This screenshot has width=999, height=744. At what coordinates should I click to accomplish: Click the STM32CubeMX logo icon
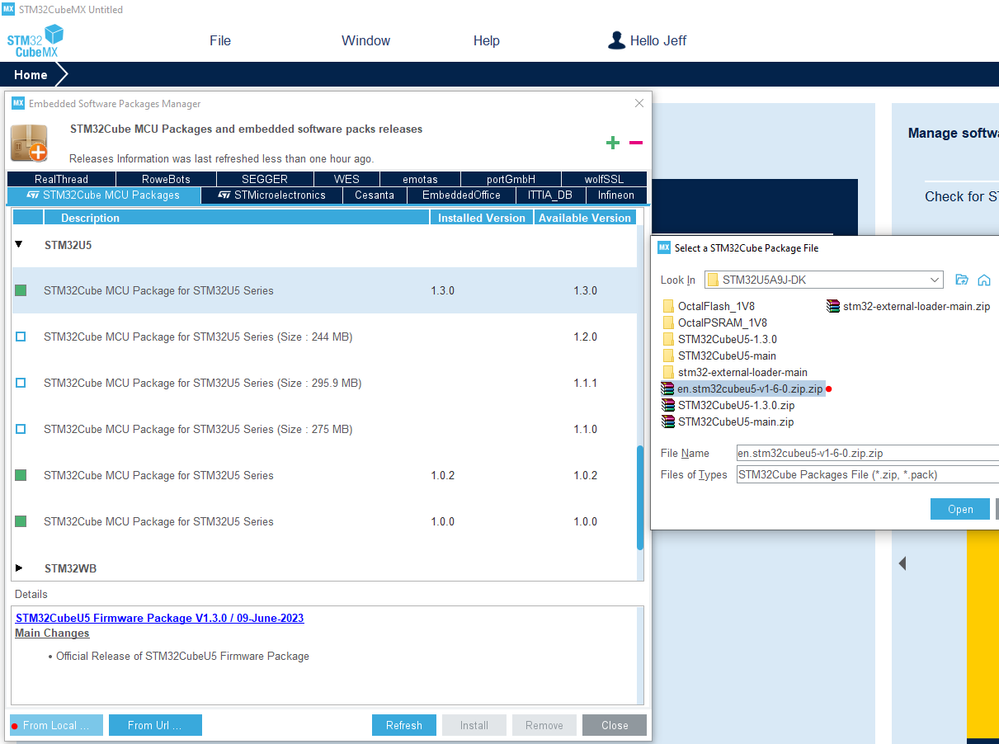(35, 41)
